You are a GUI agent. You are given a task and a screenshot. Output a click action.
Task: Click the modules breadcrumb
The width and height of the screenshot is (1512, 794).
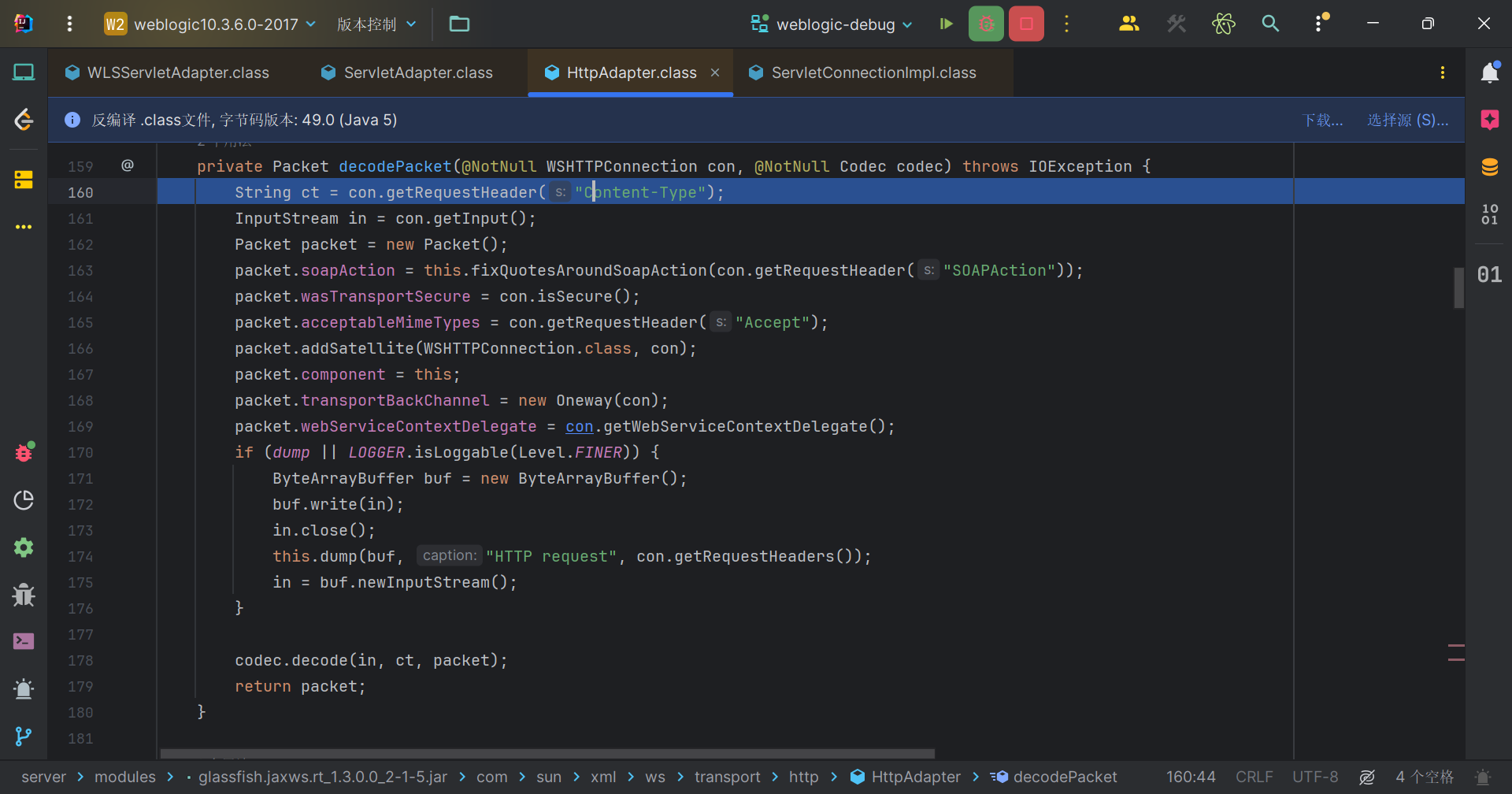125,777
